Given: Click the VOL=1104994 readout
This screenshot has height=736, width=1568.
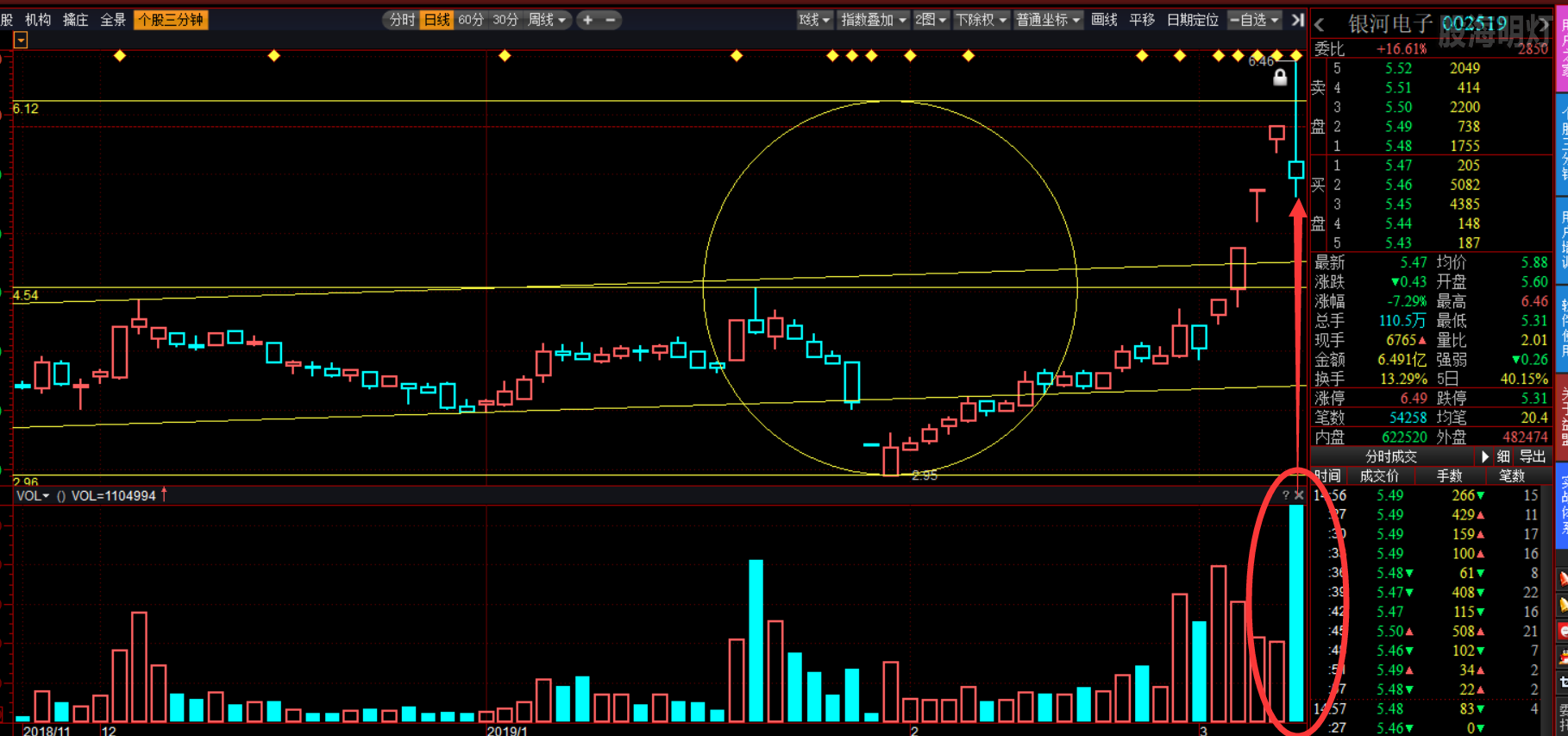Looking at the screenshot, I should pos(114,495).
